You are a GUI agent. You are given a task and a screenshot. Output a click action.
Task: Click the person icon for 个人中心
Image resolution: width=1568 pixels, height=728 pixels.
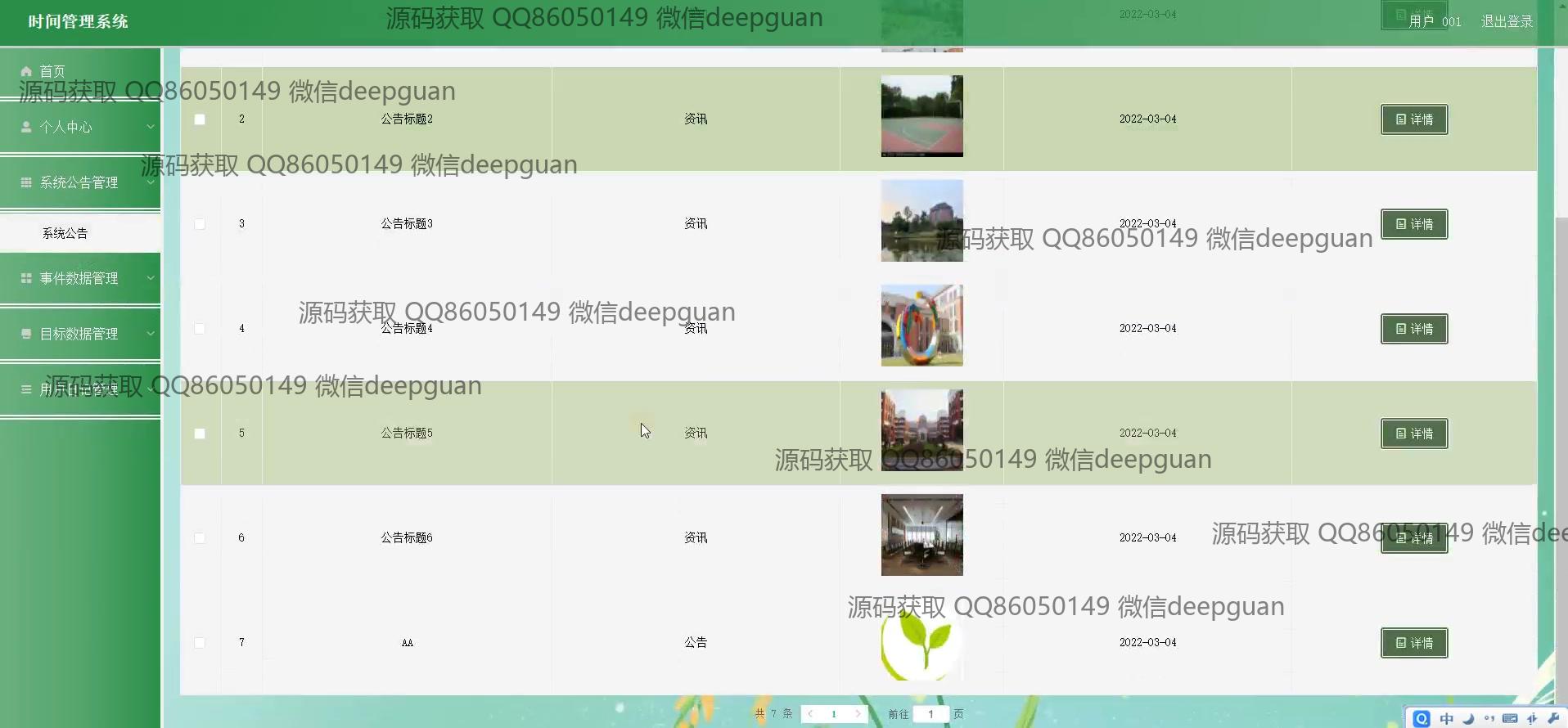(x=26, y=127)
